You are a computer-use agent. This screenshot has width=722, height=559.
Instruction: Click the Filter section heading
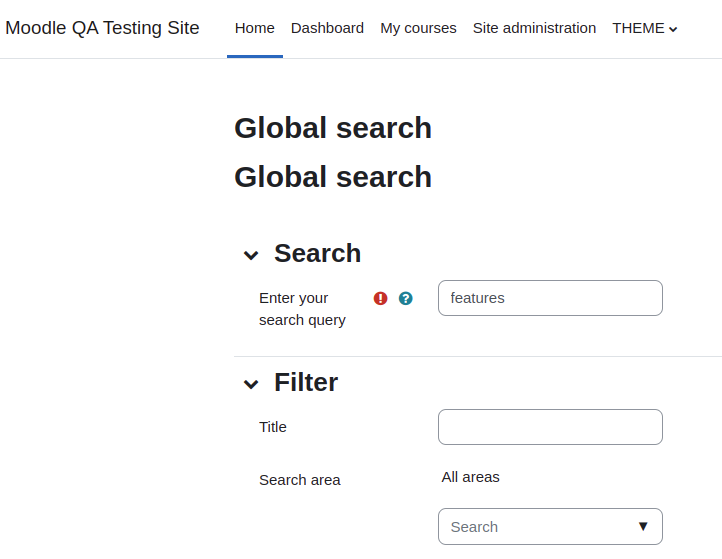click(306, 382)
